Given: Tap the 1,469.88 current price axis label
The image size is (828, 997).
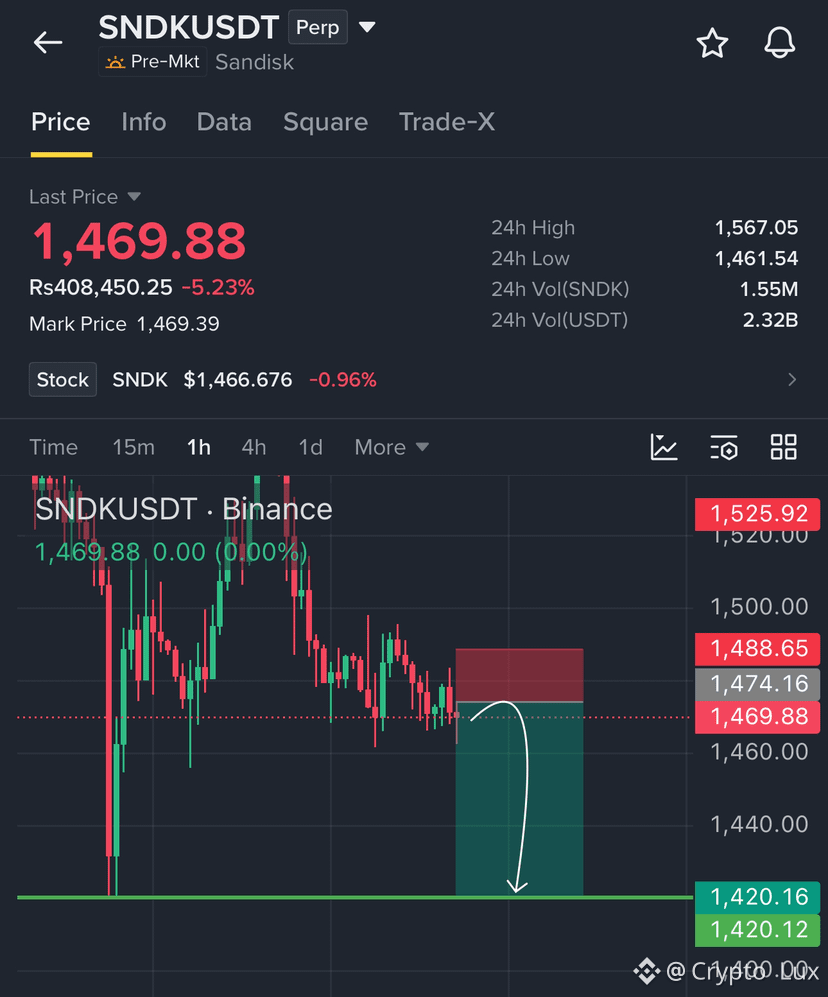Looking at the screenshot, I should click(757, 717).
